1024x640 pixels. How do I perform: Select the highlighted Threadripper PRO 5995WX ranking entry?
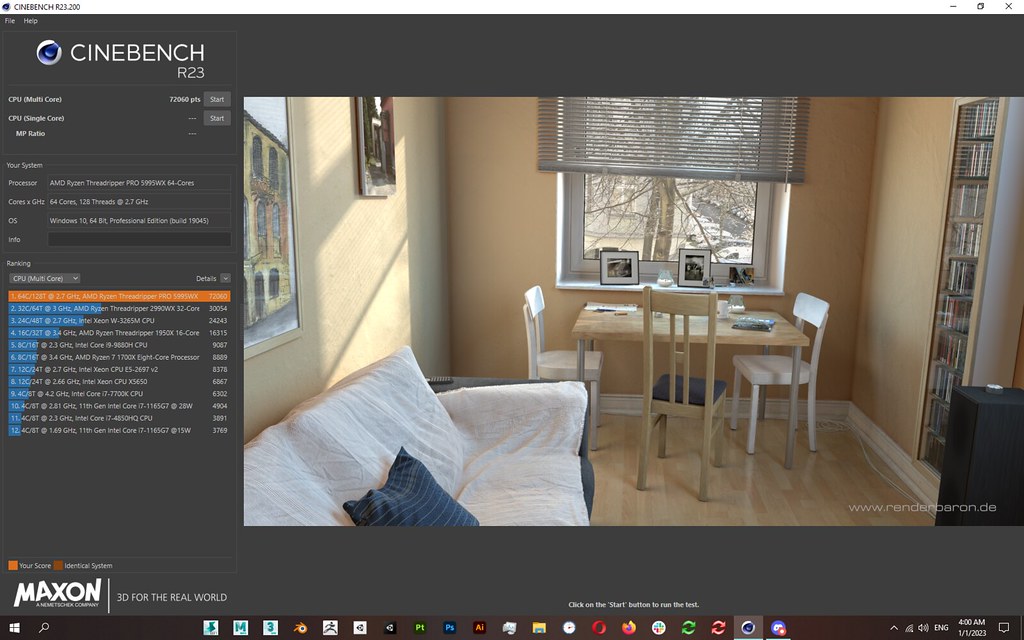point(118,296)
